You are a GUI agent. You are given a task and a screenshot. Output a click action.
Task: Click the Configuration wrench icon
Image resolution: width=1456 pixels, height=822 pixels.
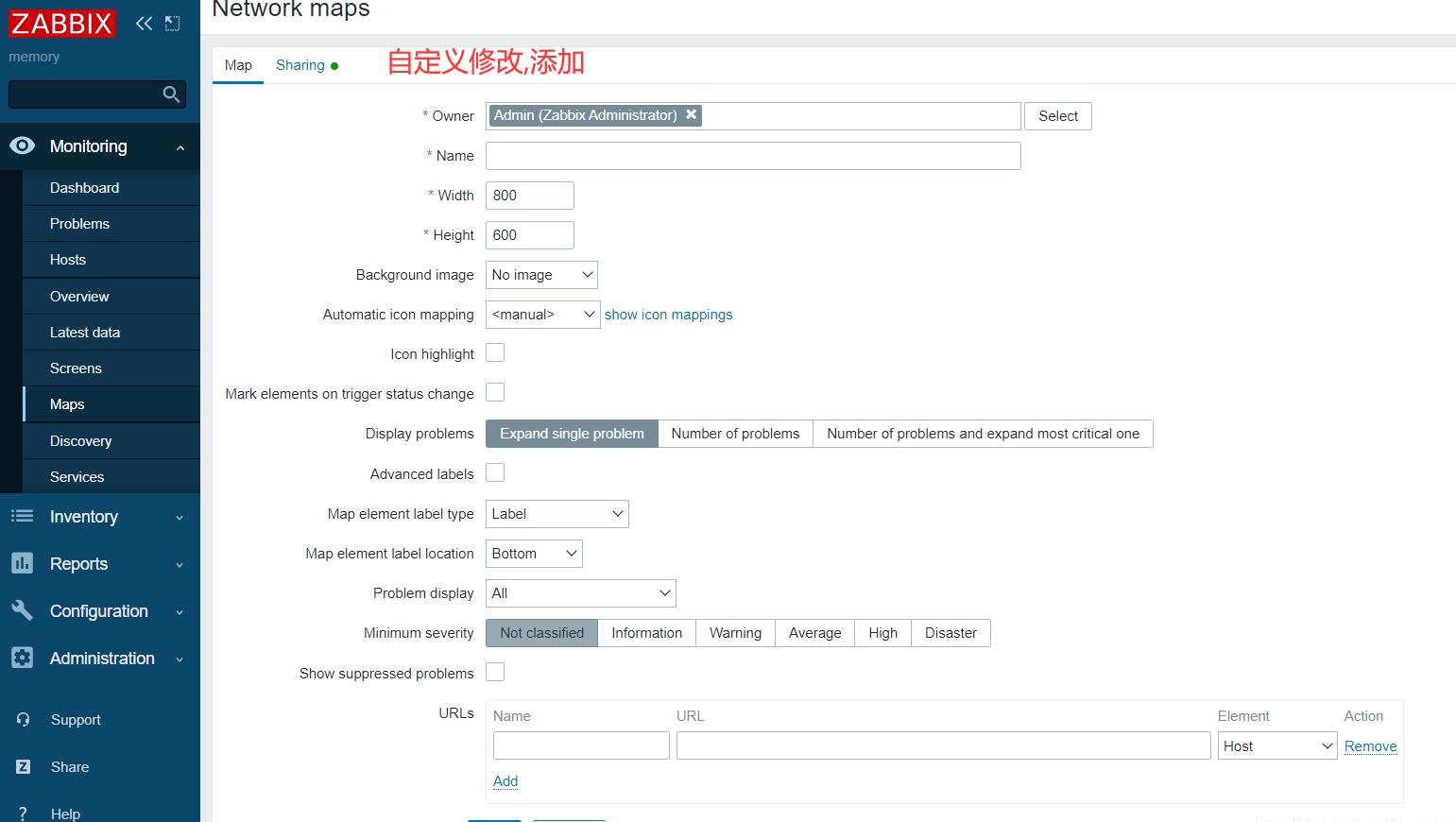(22, 610)
